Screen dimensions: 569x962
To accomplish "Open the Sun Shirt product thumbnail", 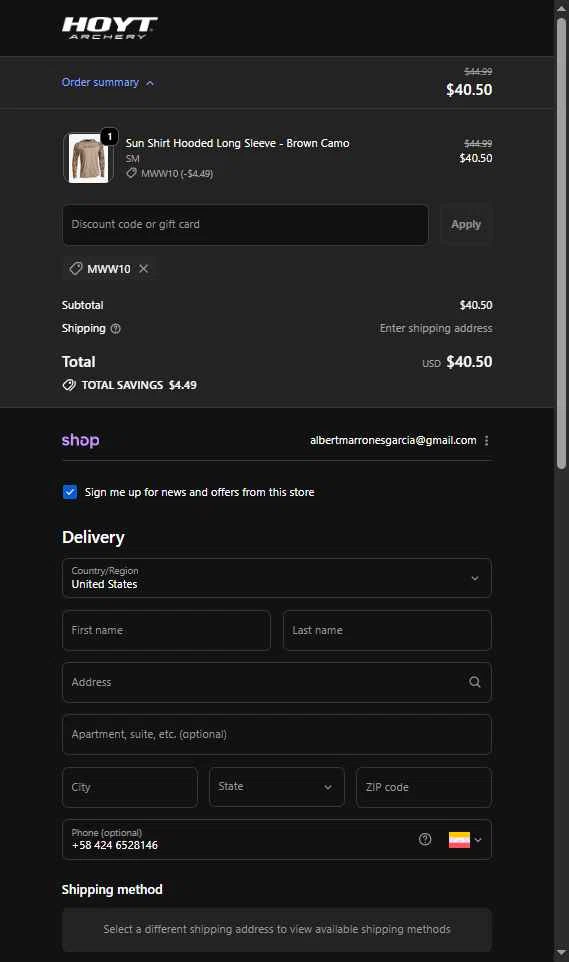I will point(88,158).
